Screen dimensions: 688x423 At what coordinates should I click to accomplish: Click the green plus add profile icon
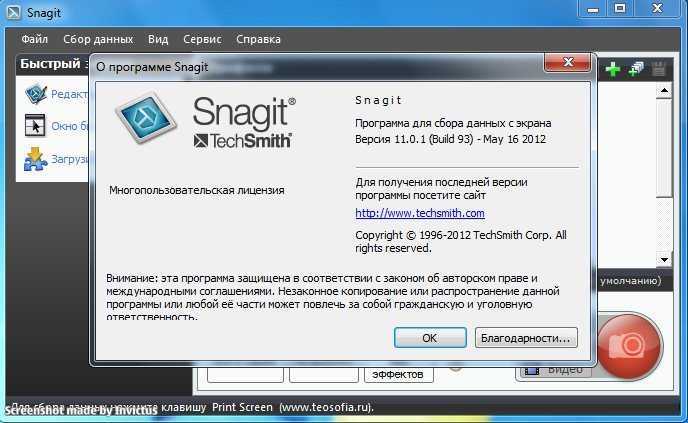613,69
